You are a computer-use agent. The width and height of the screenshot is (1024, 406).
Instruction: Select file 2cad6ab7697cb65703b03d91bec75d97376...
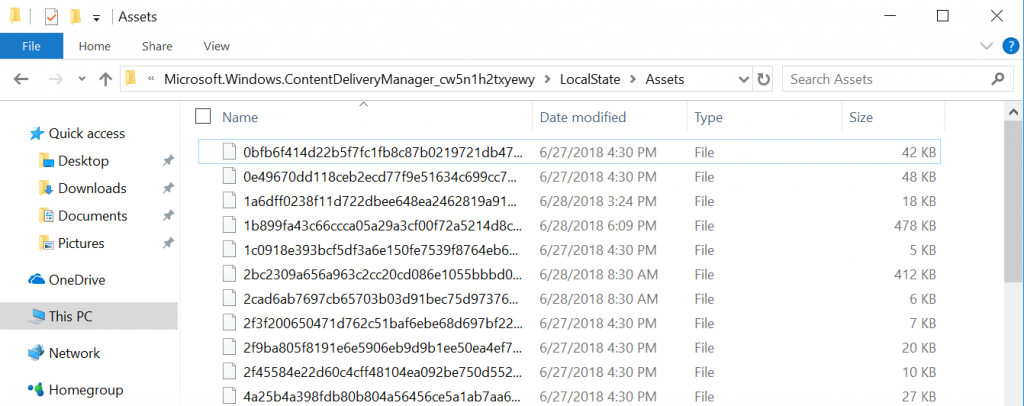pos(569,298)
